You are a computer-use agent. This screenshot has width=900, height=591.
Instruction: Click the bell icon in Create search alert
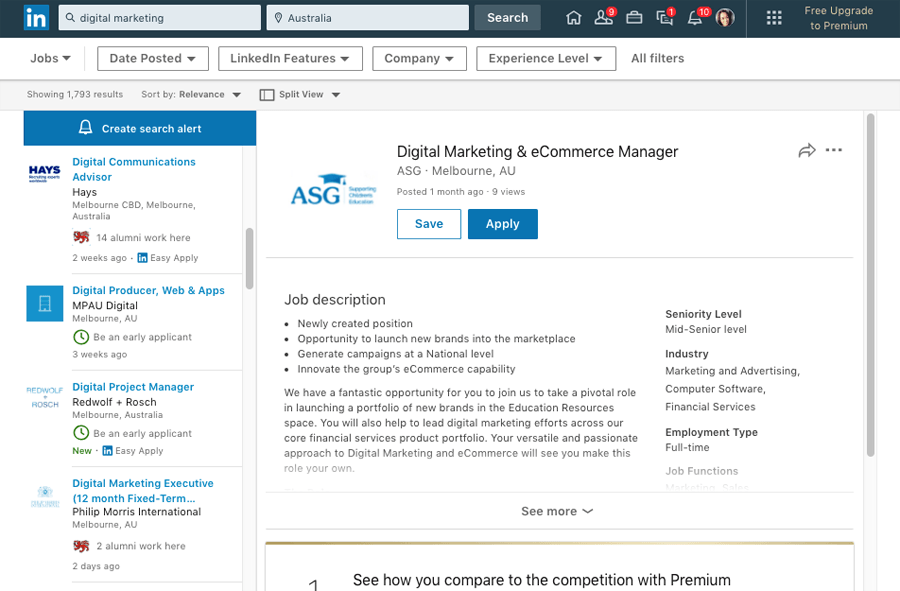tap(86, 127)
